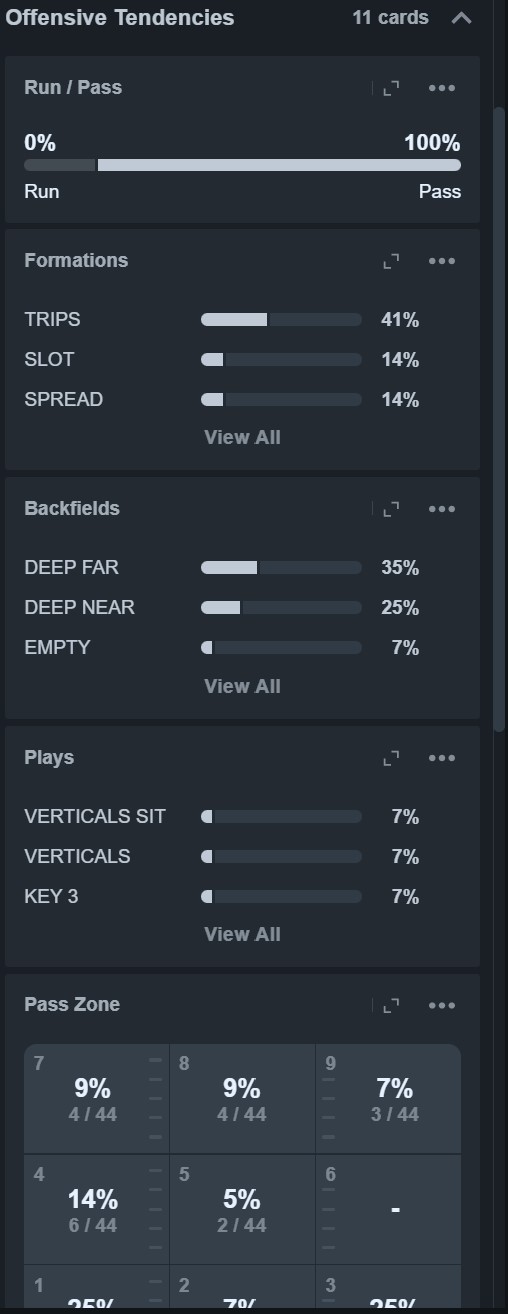View all Backfields
Screen dimensions: 508x1314
(242, 686)
